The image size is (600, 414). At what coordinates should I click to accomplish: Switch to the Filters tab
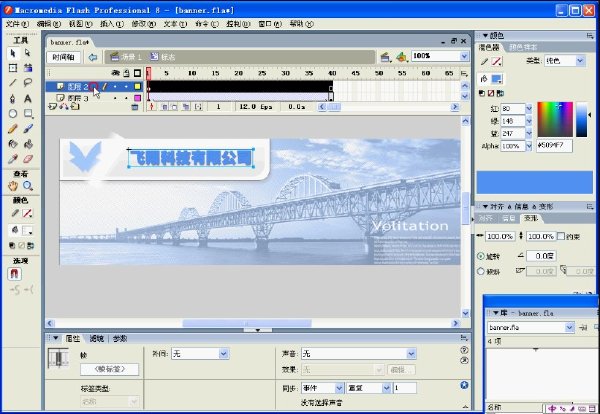click(96, 339)
